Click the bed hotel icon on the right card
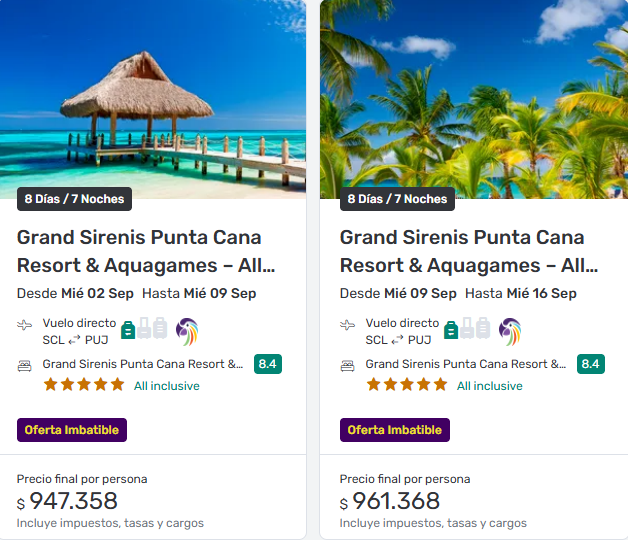628x540 pixels. [x=348, y=366]
